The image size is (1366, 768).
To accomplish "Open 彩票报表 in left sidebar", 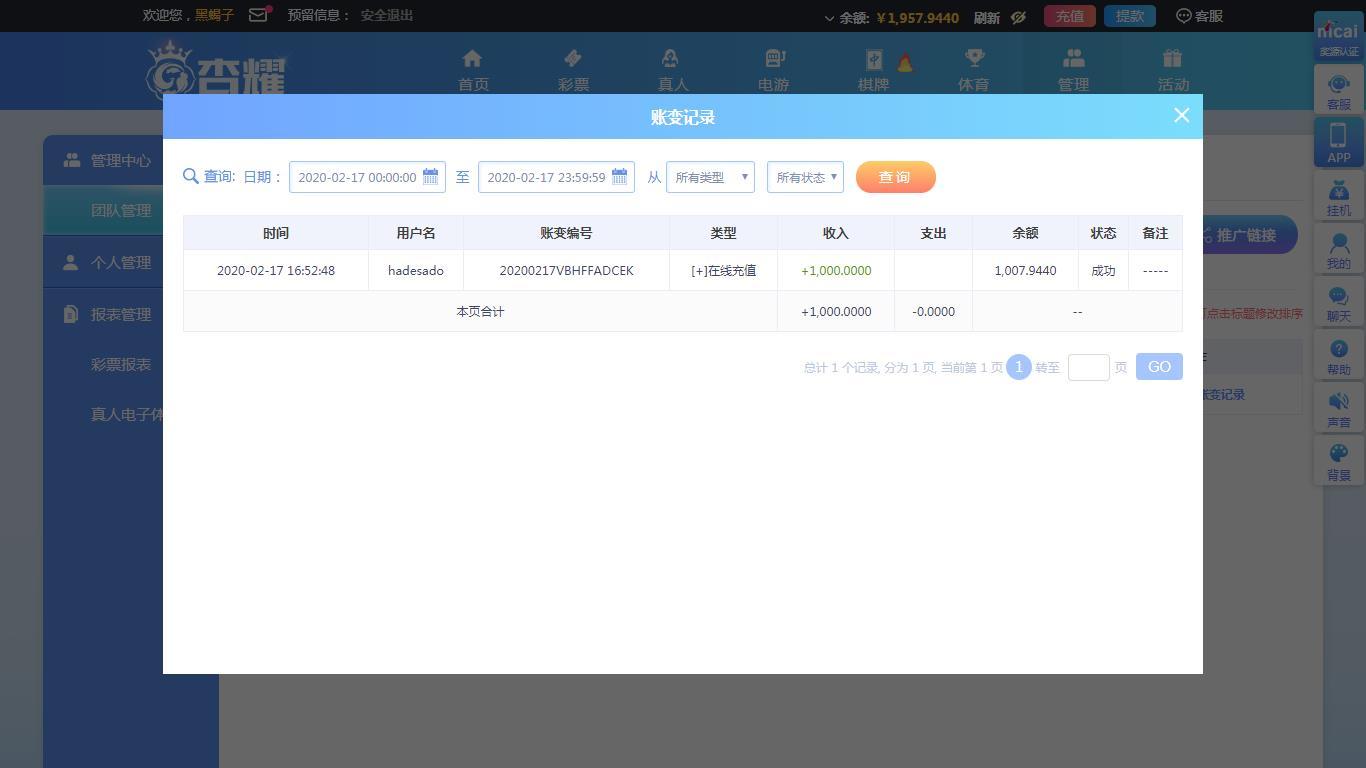I will coord(121,364).
